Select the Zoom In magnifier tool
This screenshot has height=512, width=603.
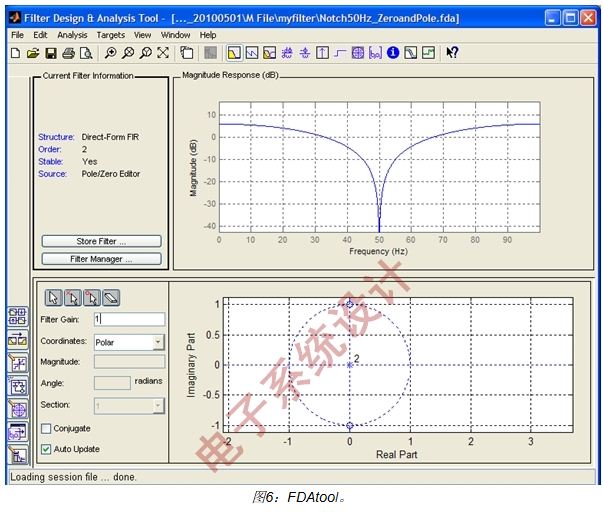click(x=110, y=53)
